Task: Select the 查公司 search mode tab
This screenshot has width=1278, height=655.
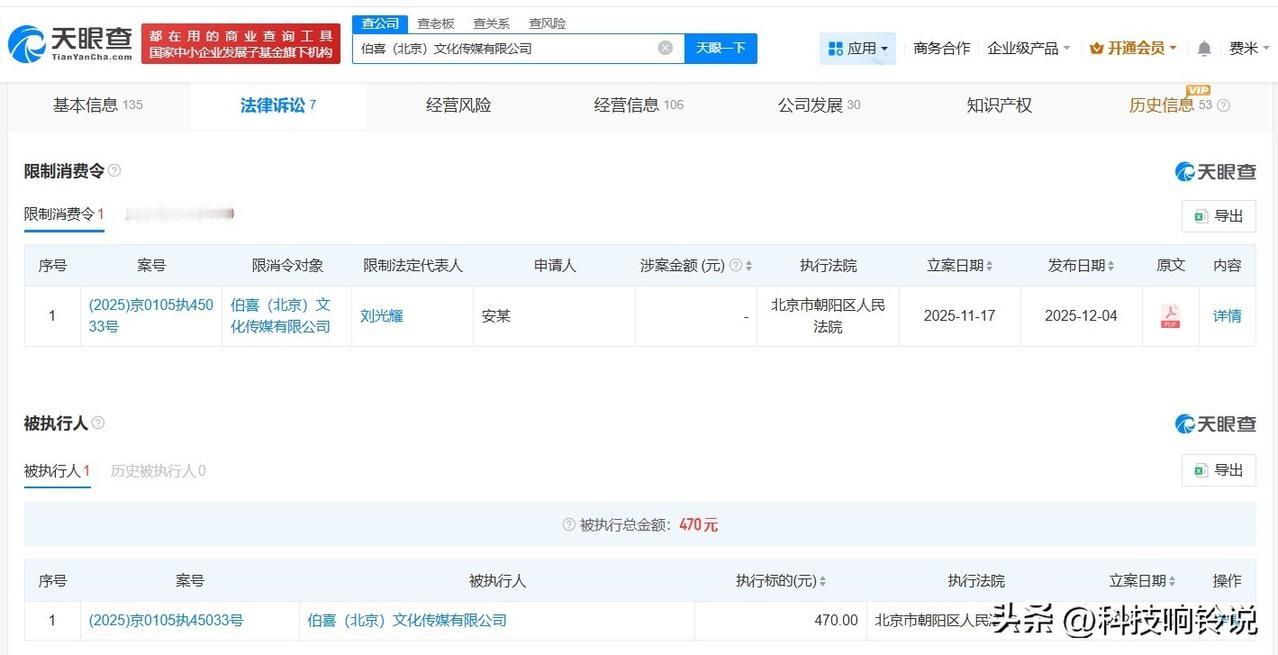Action: [x=380, y=23]
